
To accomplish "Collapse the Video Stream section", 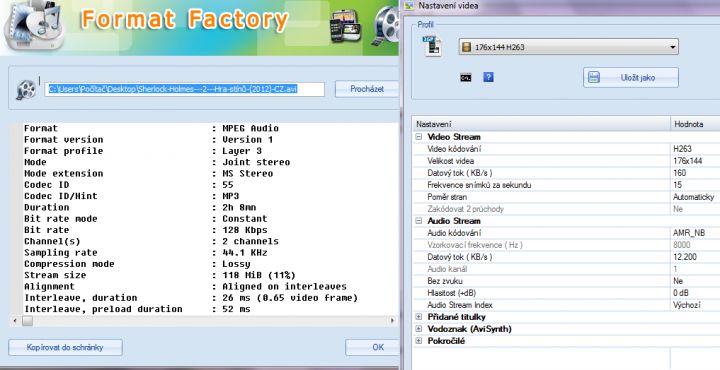I will 418,137.
